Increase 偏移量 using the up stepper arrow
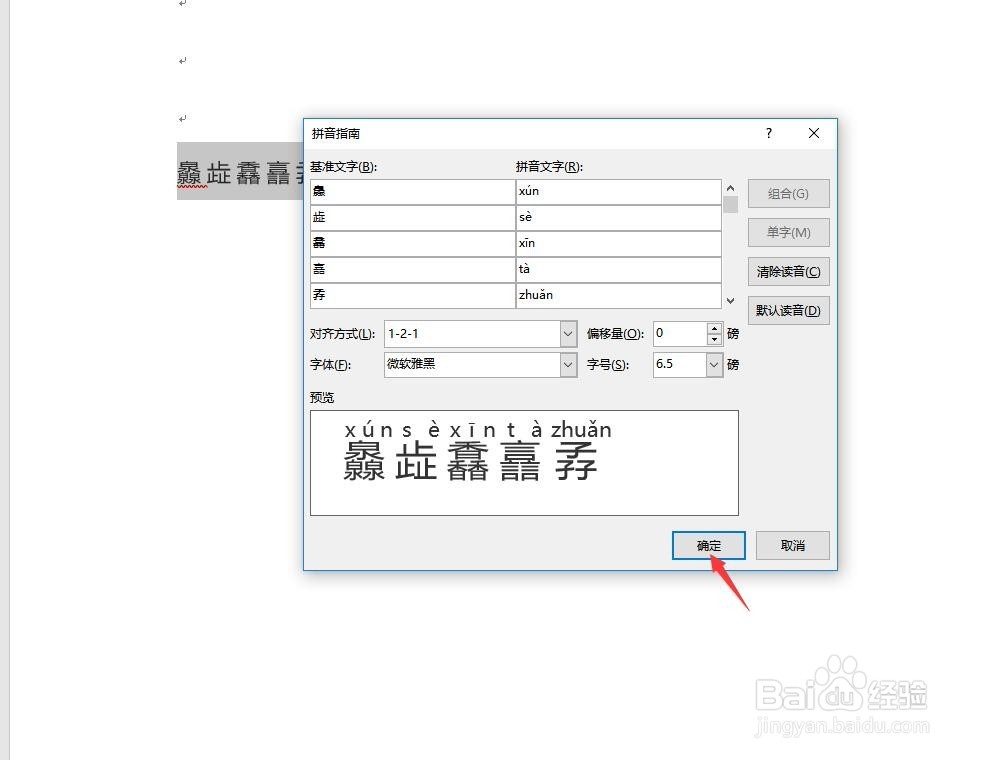 pos(715,328)
